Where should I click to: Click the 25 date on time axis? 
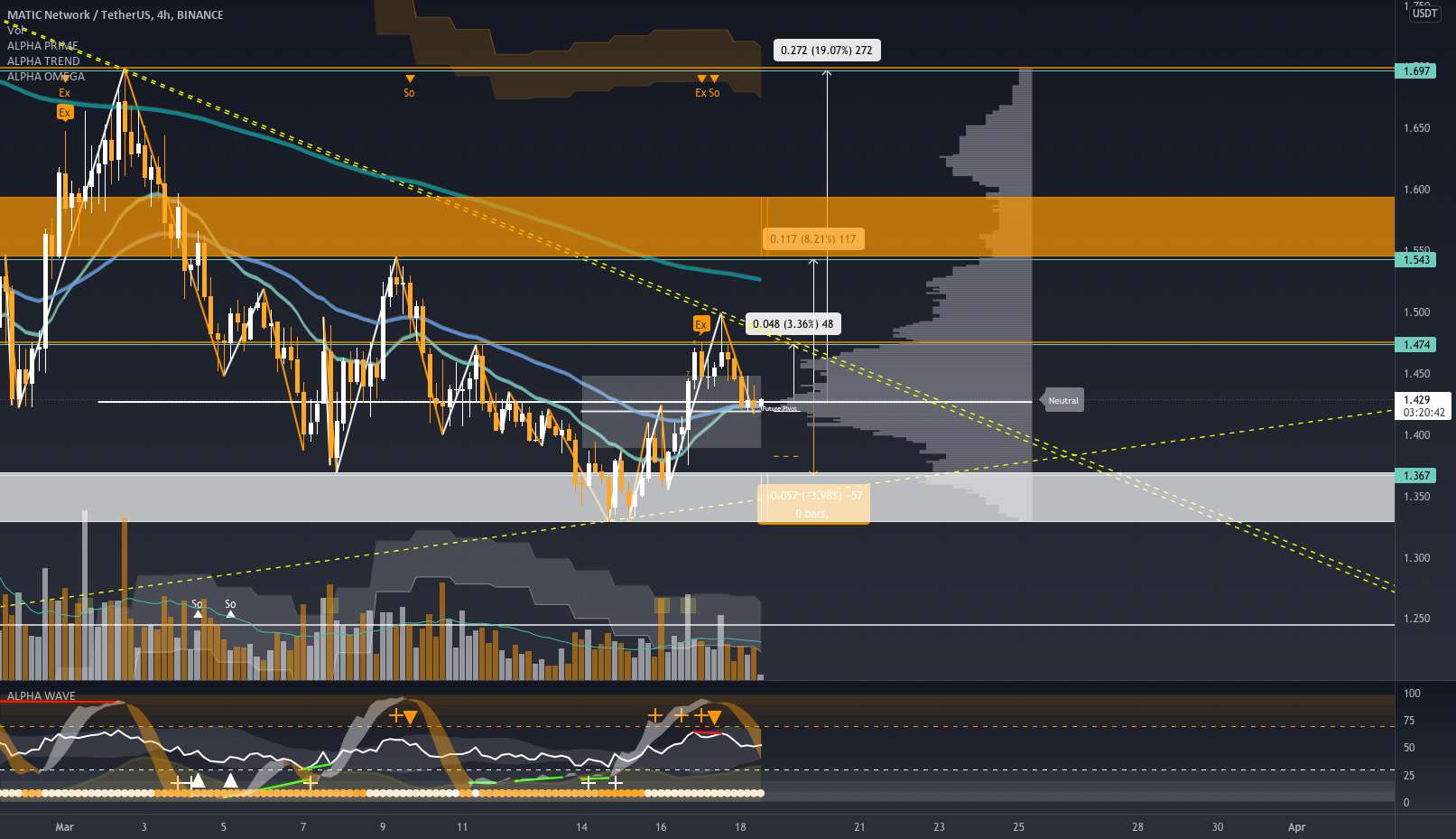point(1019,826)
